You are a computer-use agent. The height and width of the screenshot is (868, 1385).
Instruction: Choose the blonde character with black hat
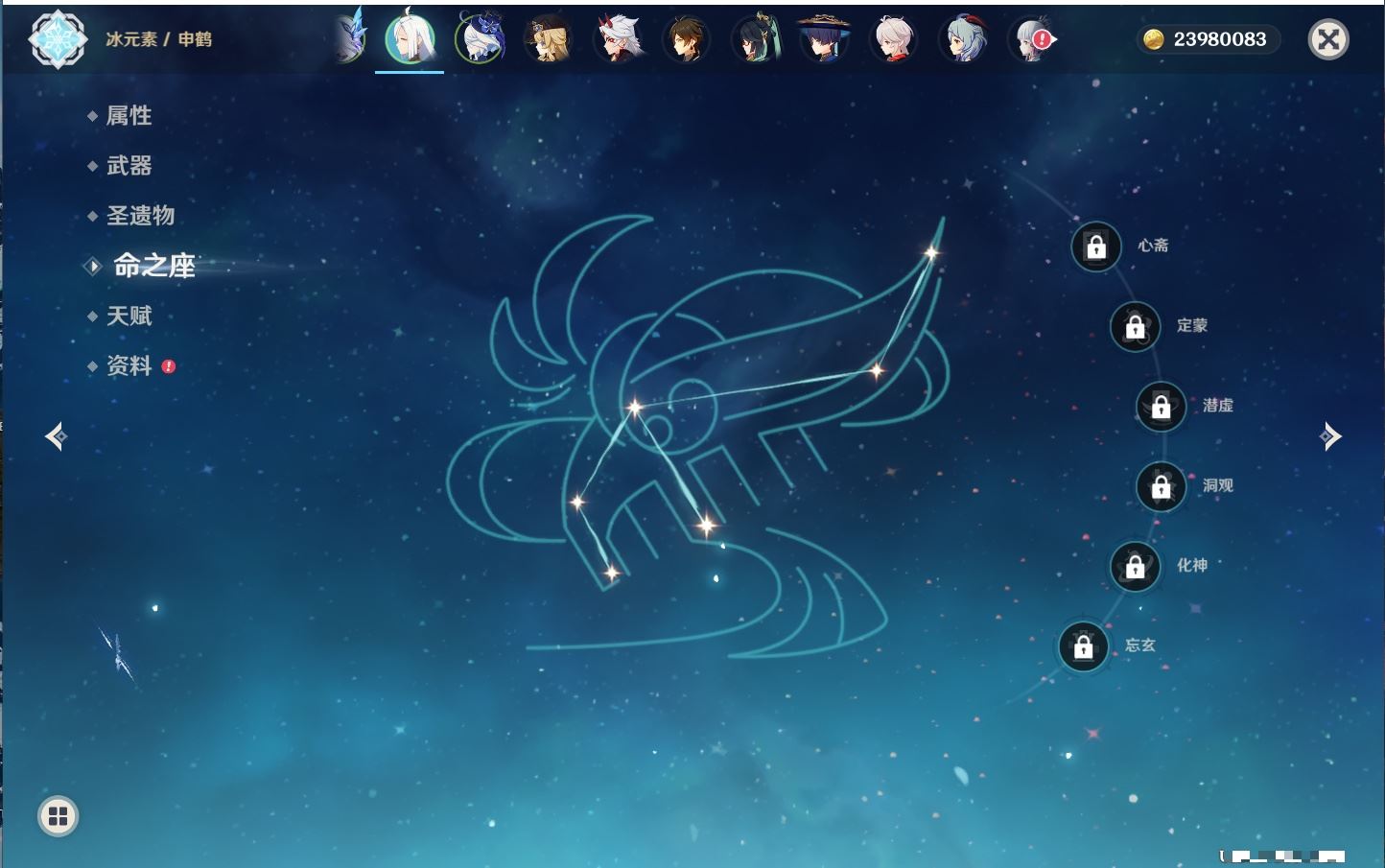point(549,39)
